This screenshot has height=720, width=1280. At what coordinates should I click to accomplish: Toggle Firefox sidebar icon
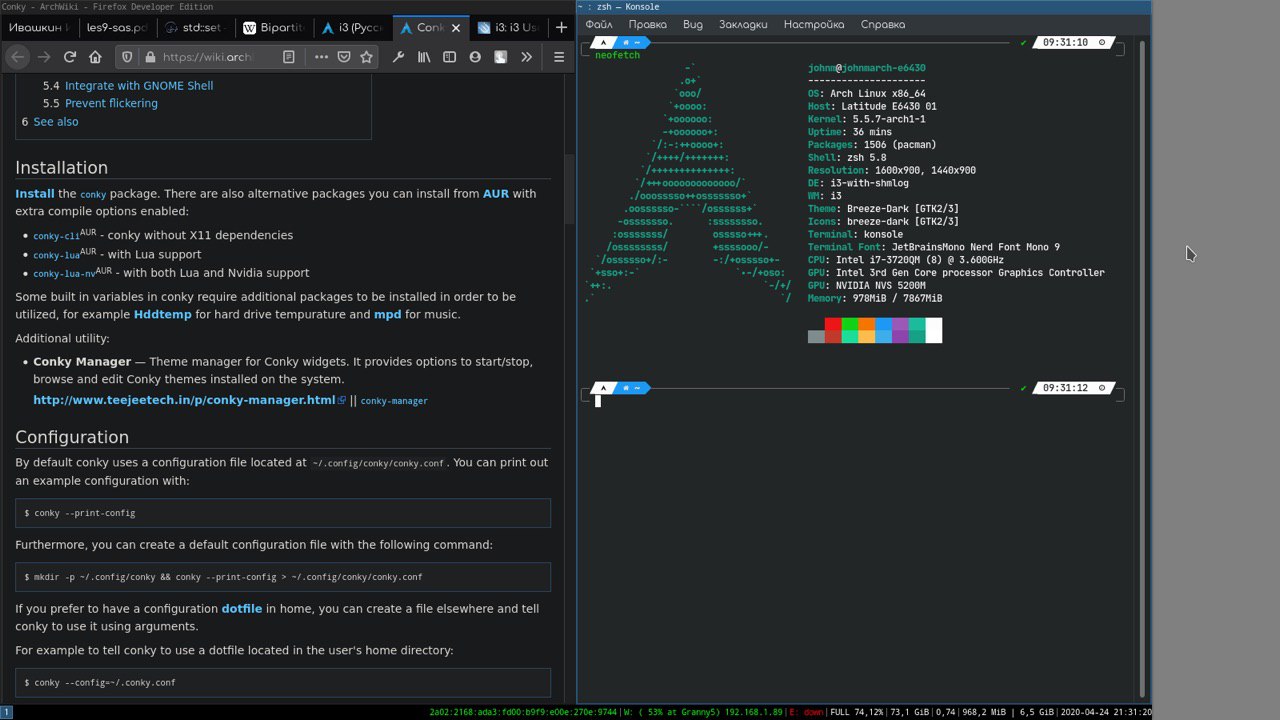pos(450,57)
